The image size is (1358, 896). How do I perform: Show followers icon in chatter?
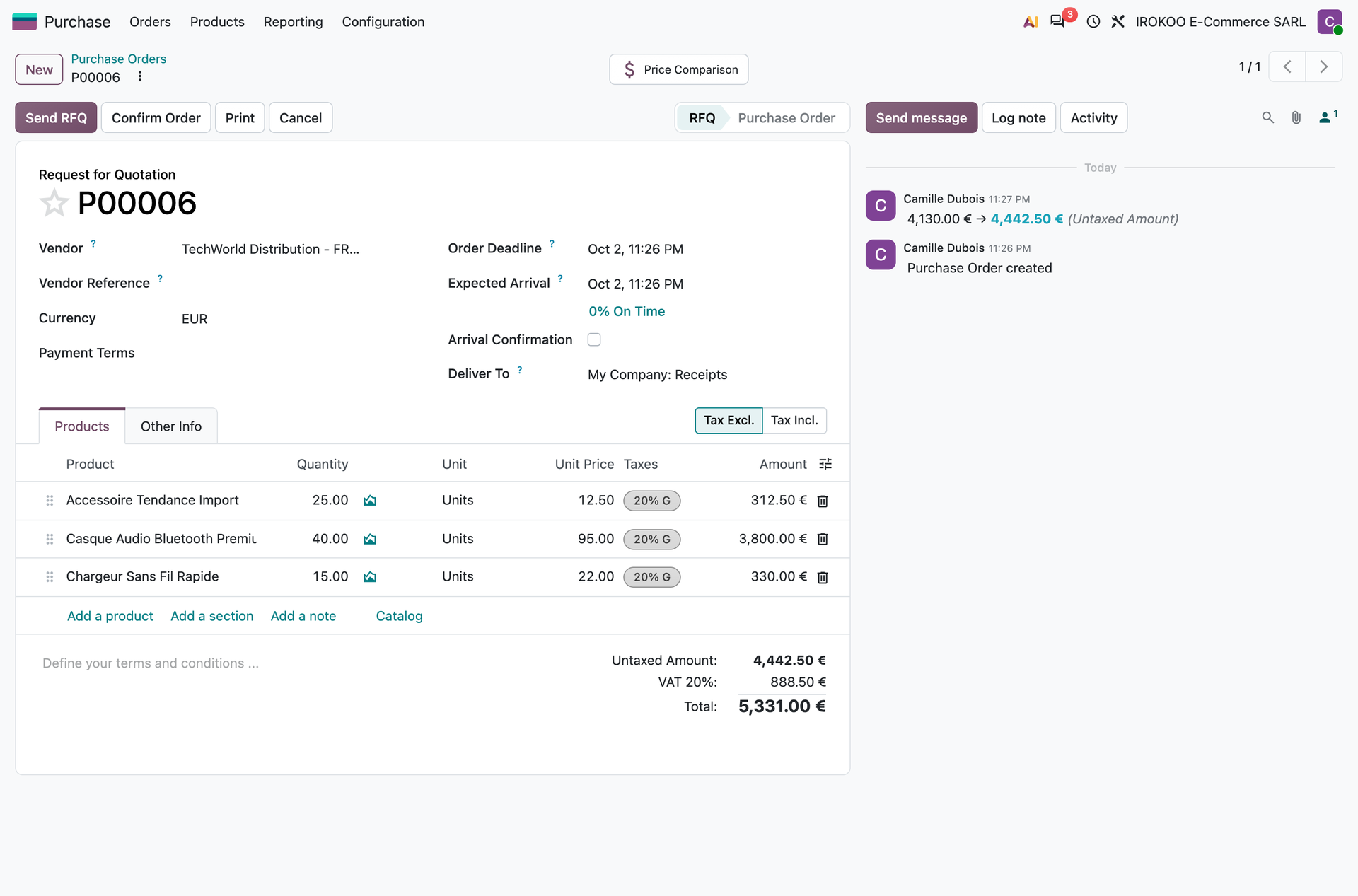(1328, 117)
